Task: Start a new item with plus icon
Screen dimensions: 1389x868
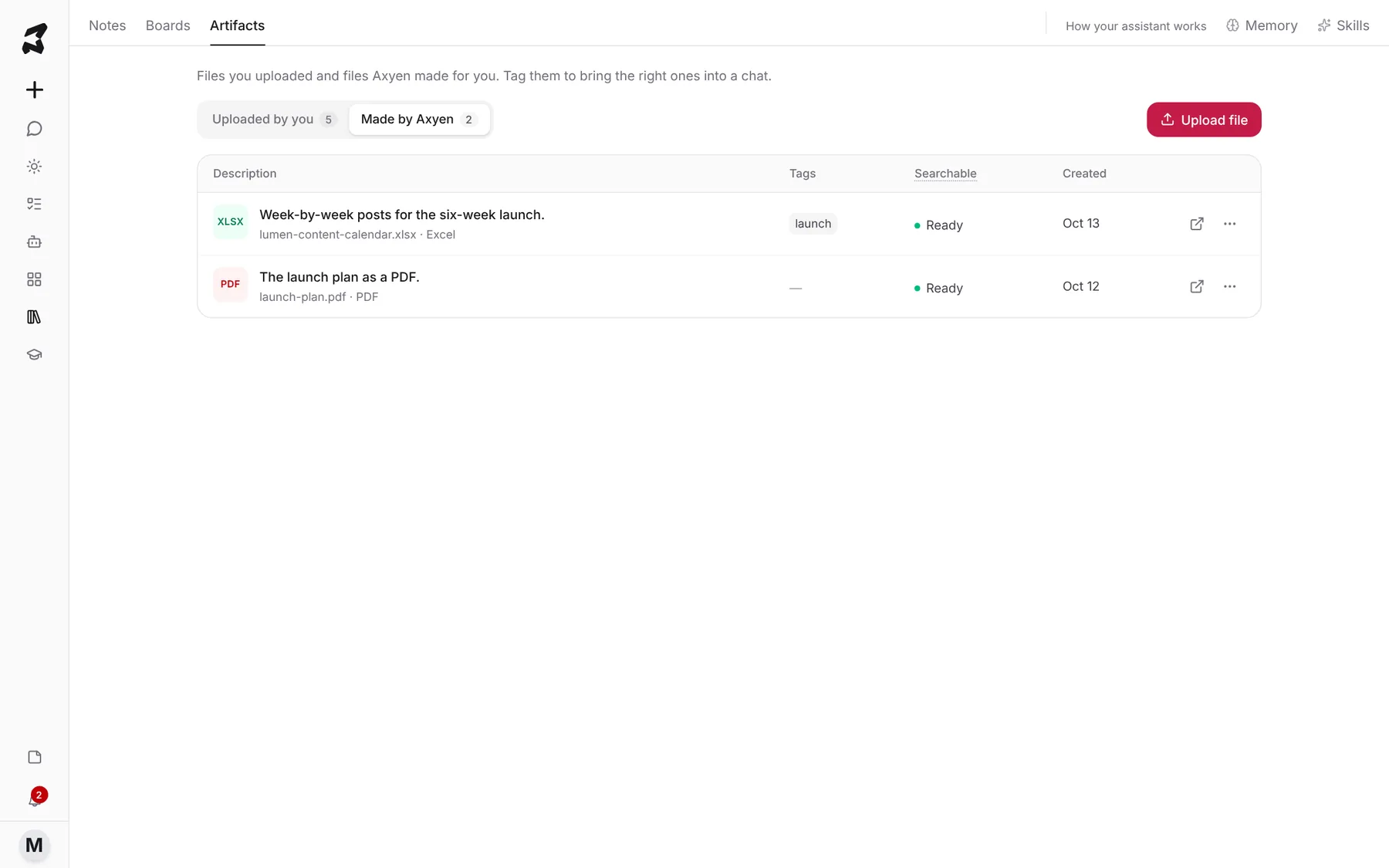Action: [34, 90]
